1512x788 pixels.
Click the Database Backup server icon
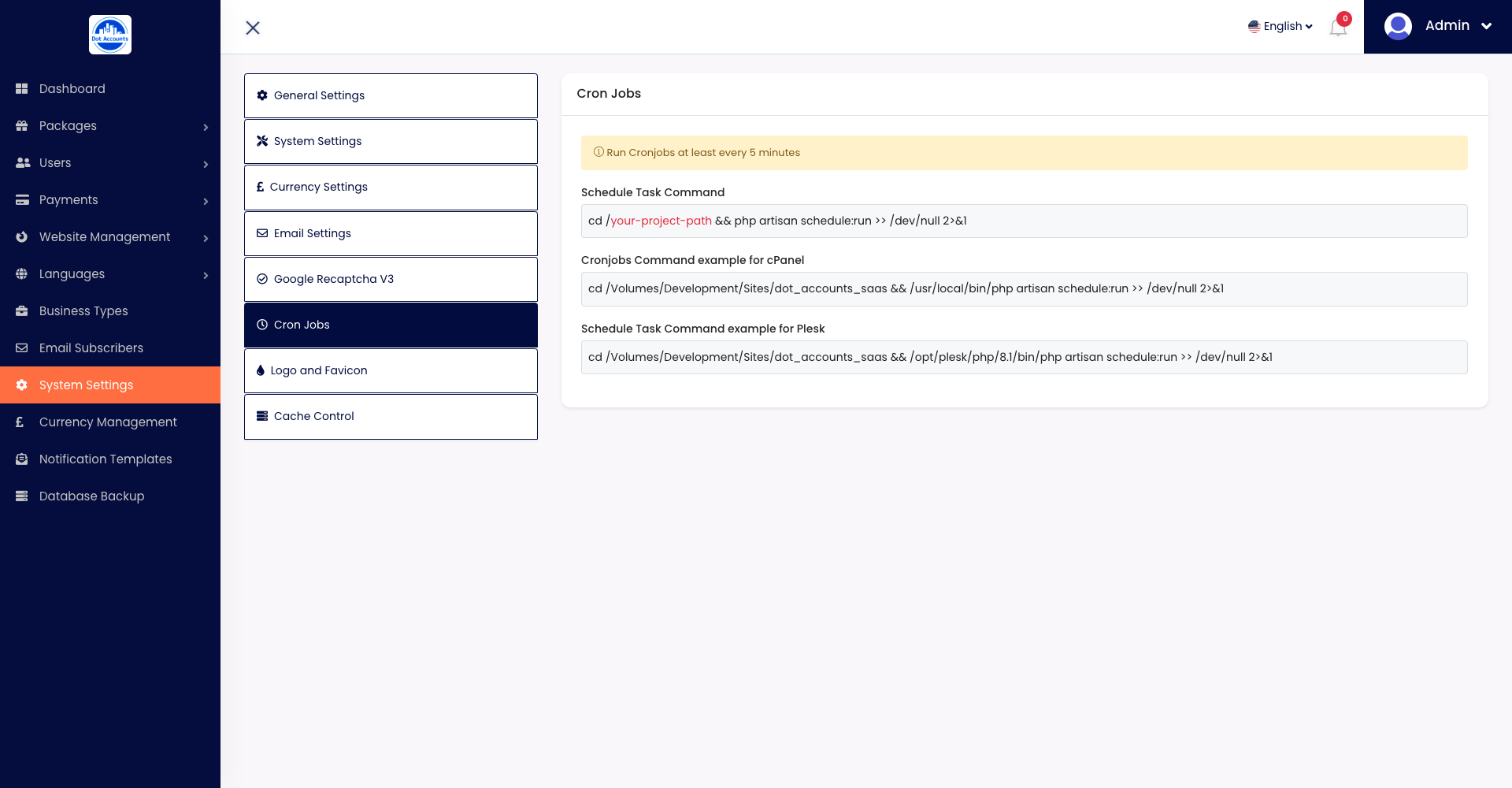[x=22, y=496]
